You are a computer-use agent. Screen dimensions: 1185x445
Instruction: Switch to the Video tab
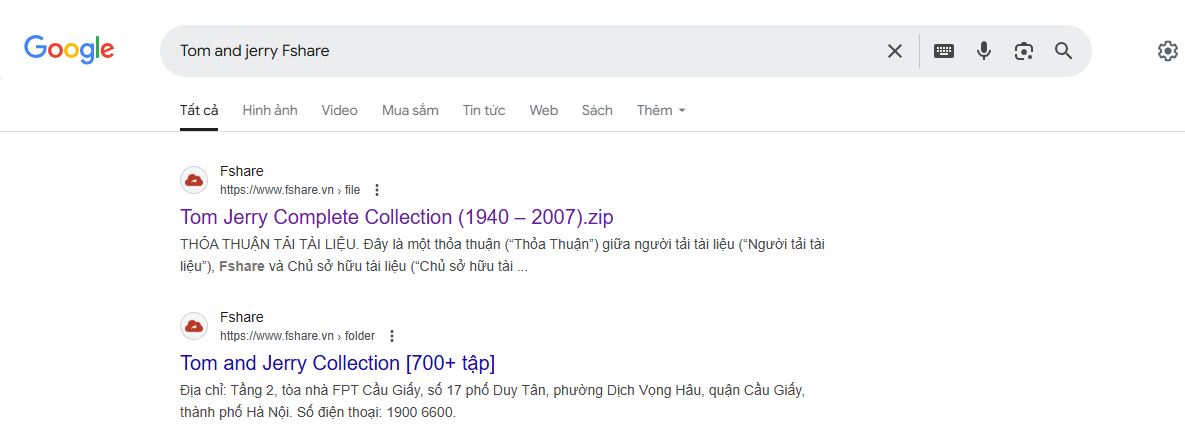point(339,110)
